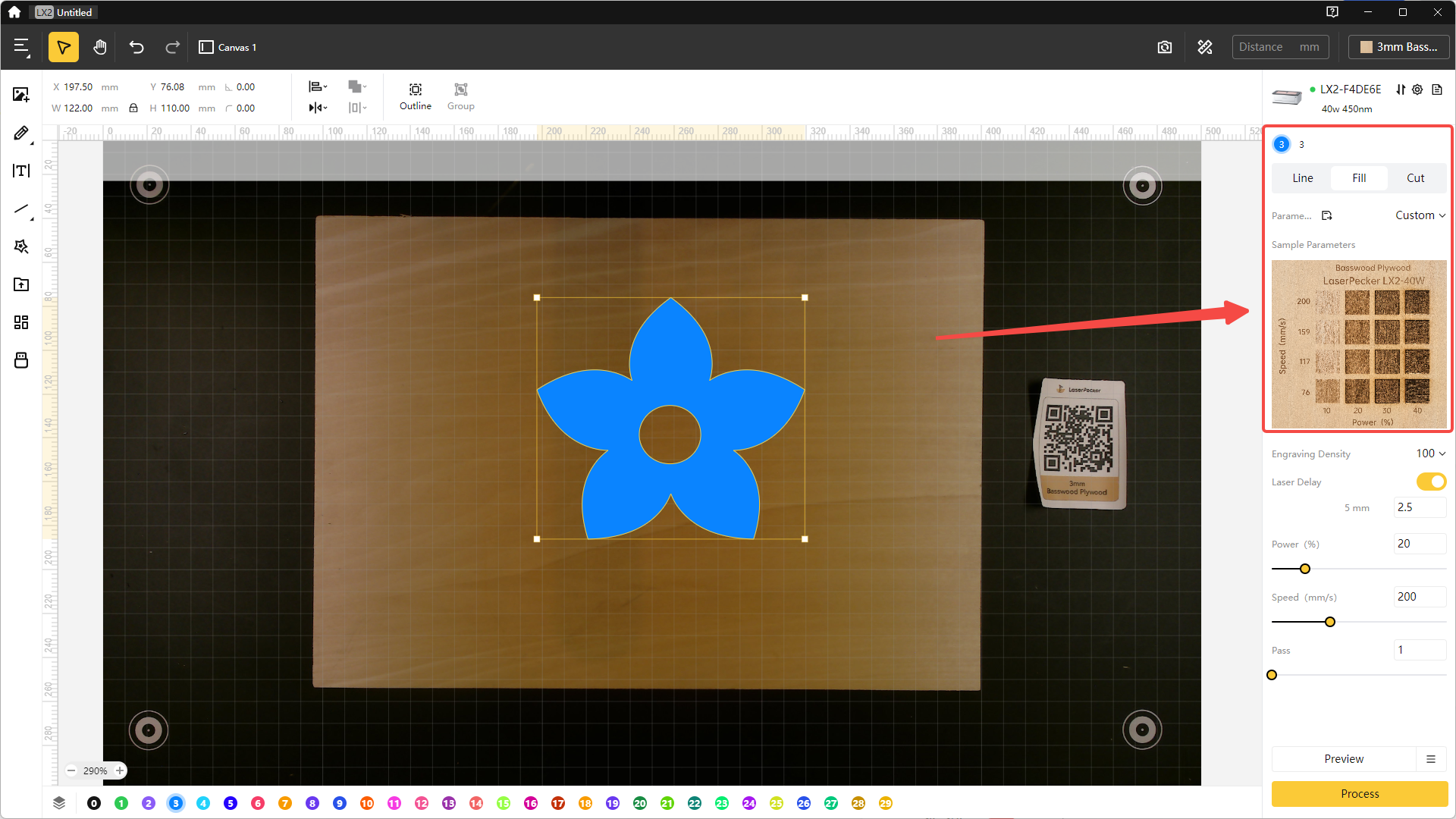Image resolution: width=1456 pixels, height=819 pixels.
Task: Adjust the Speed slider
Action: (1330, 622)
